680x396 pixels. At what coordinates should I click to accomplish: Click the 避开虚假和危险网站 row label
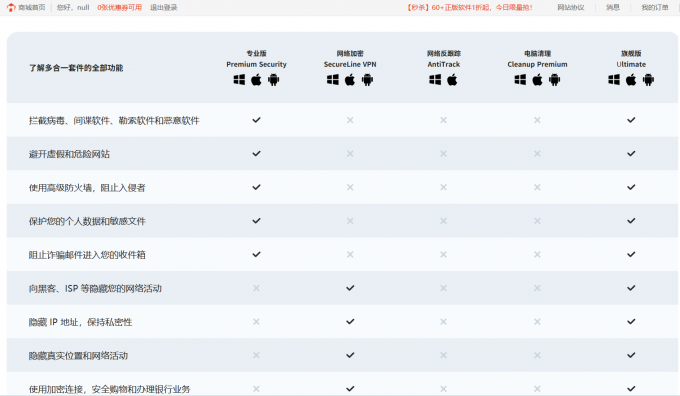click(69, 154)
